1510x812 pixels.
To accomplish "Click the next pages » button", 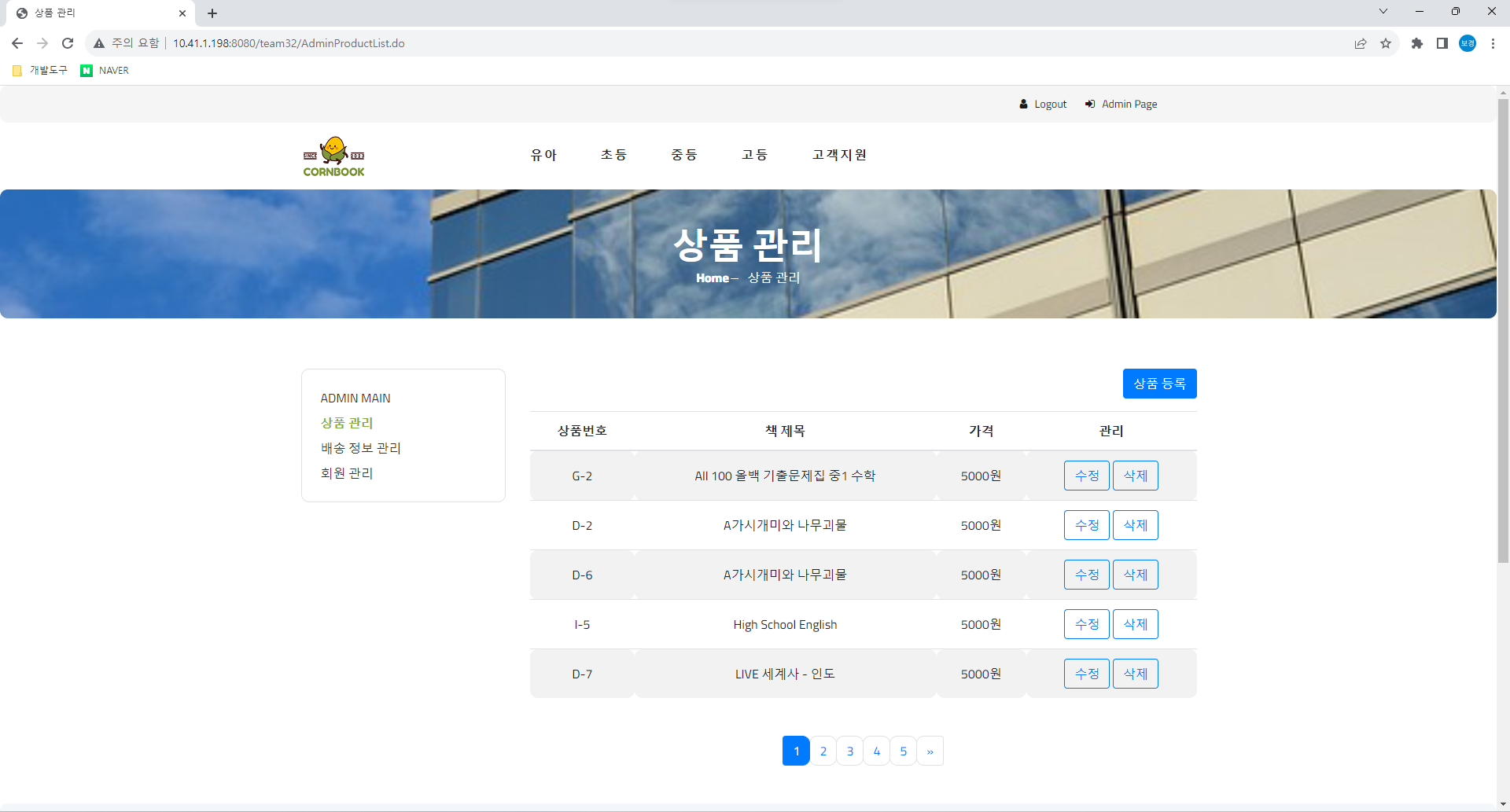I will [x=930, y=751].
